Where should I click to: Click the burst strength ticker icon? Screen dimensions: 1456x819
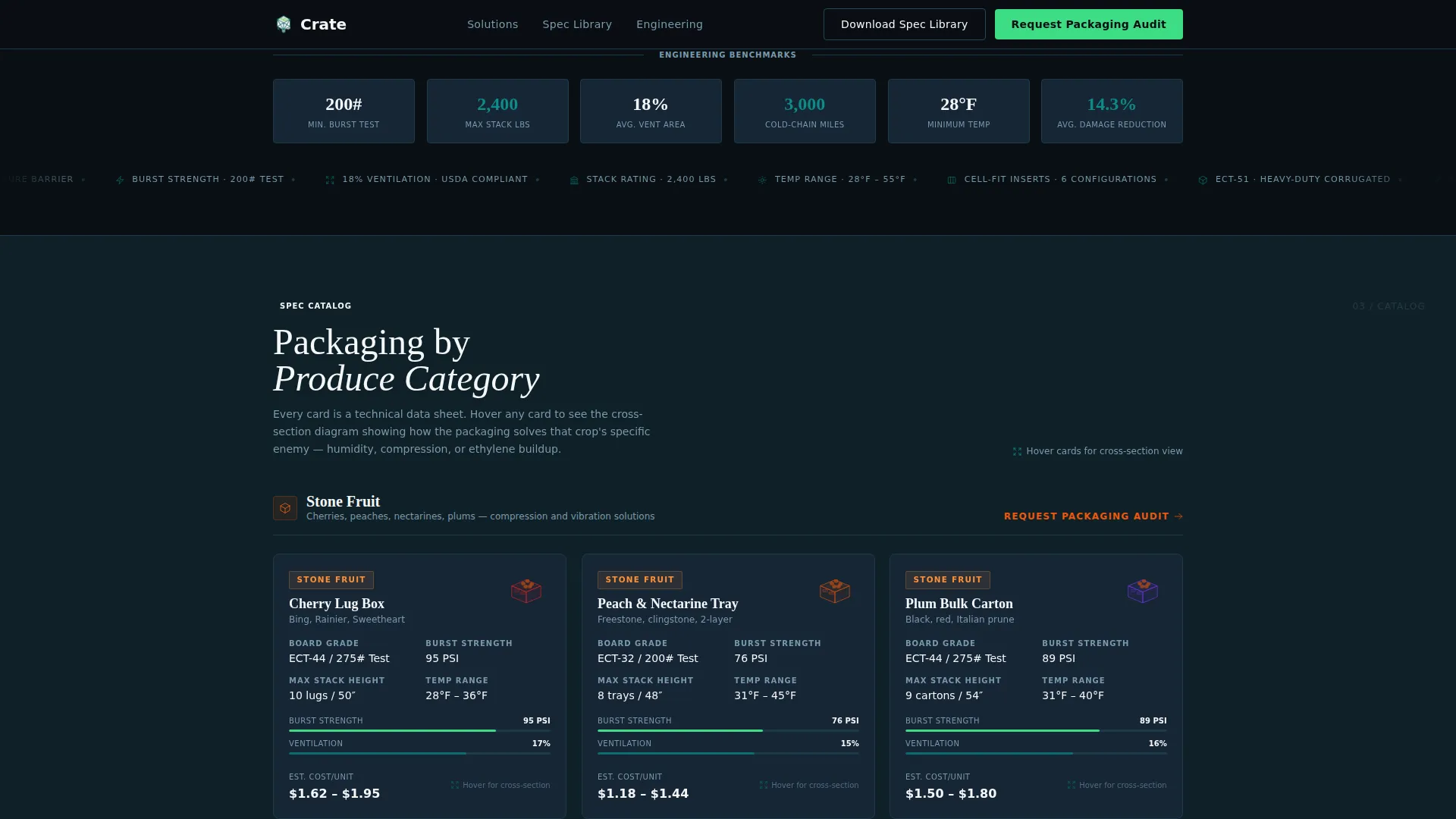point(120,180)
